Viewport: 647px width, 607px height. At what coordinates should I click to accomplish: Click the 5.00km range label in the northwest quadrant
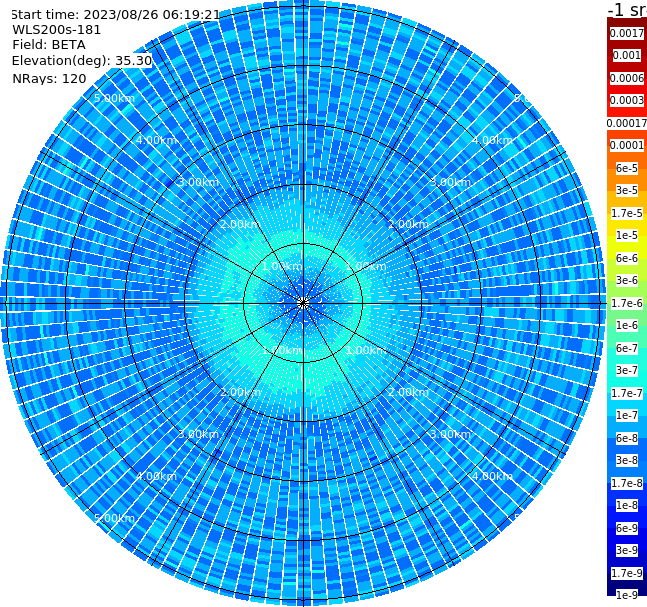(x=114, y=98)
